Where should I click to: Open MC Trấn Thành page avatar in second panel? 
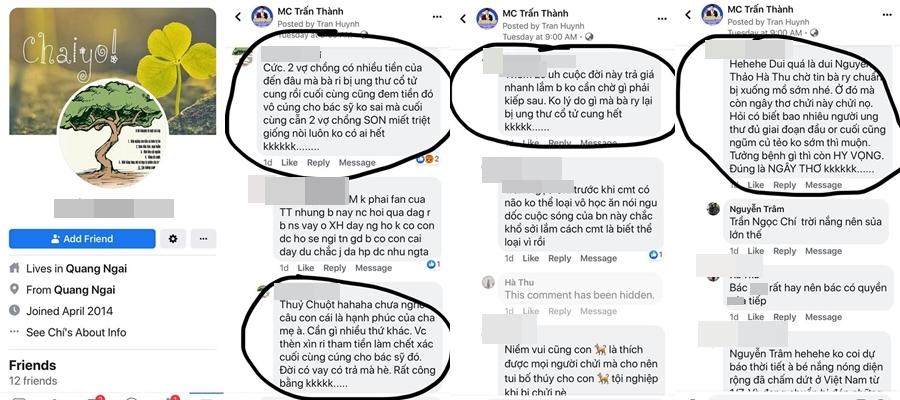[x=262, y=17]
